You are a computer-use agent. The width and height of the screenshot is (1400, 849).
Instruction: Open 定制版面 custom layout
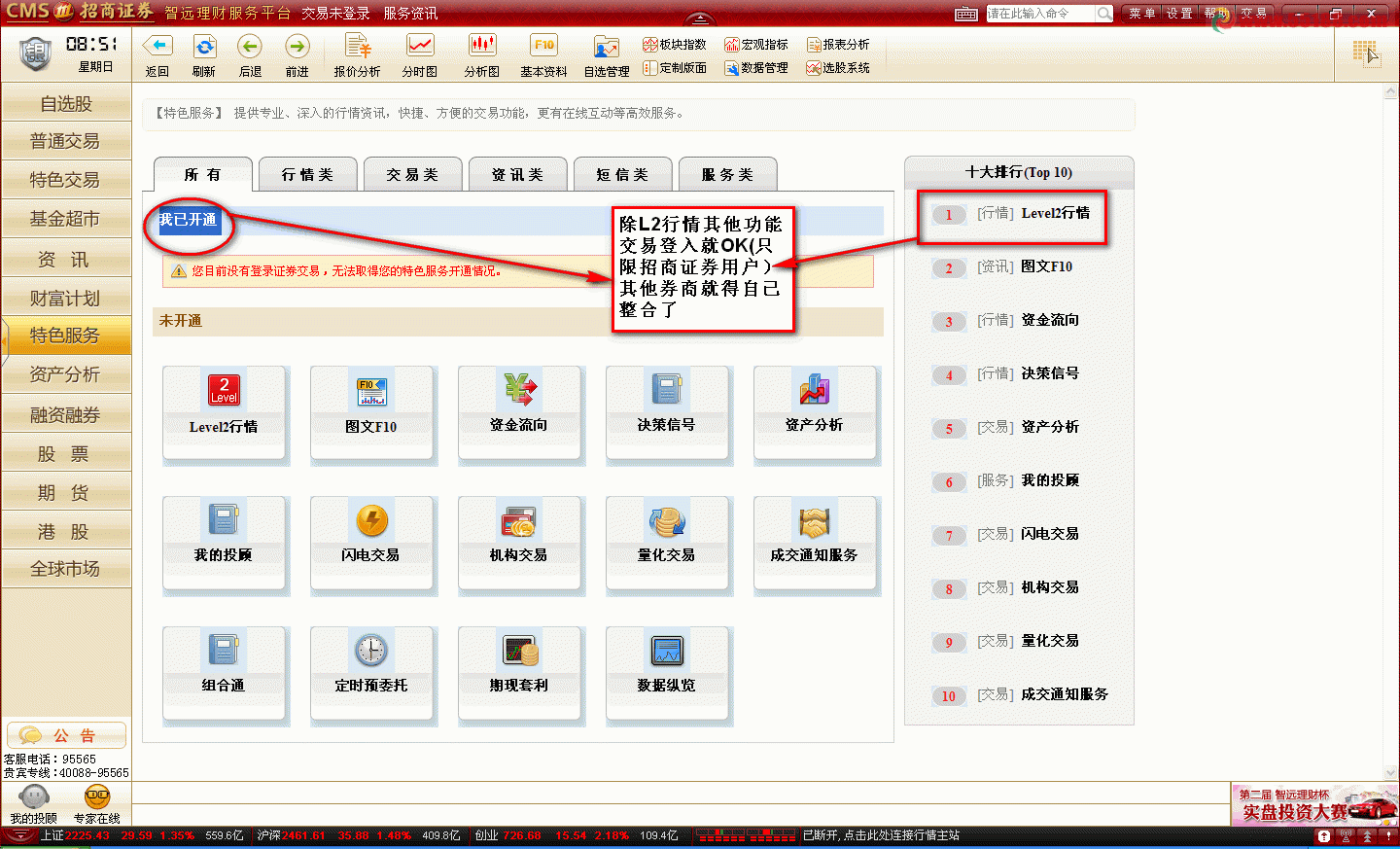[675, 68]
